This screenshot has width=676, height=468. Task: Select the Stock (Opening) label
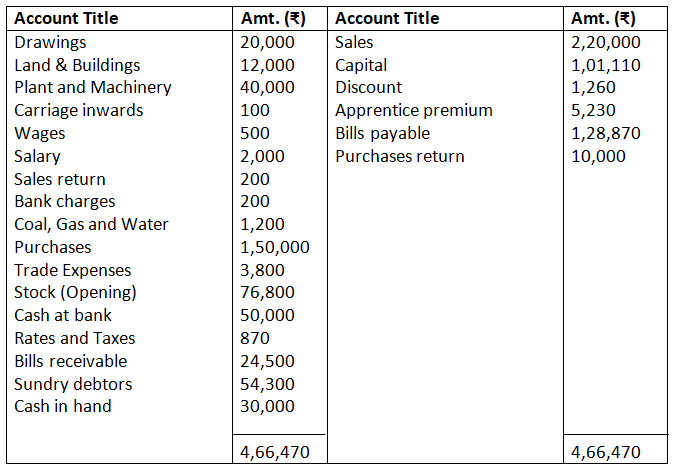[75, 293]
